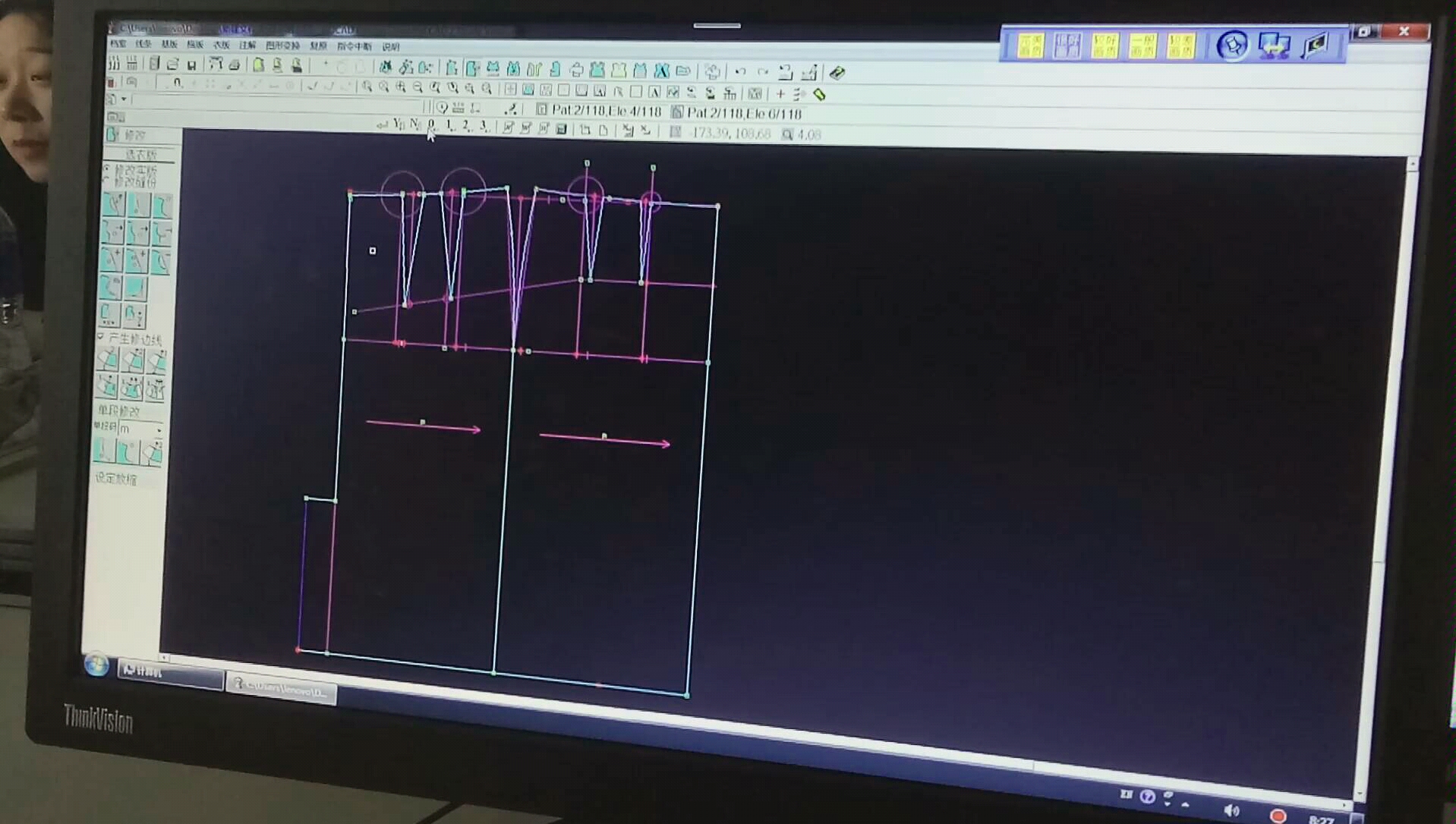Screen dimensions: 1456x824
Task: Select the first modify radio option in left panel
Action: (106, 168)
